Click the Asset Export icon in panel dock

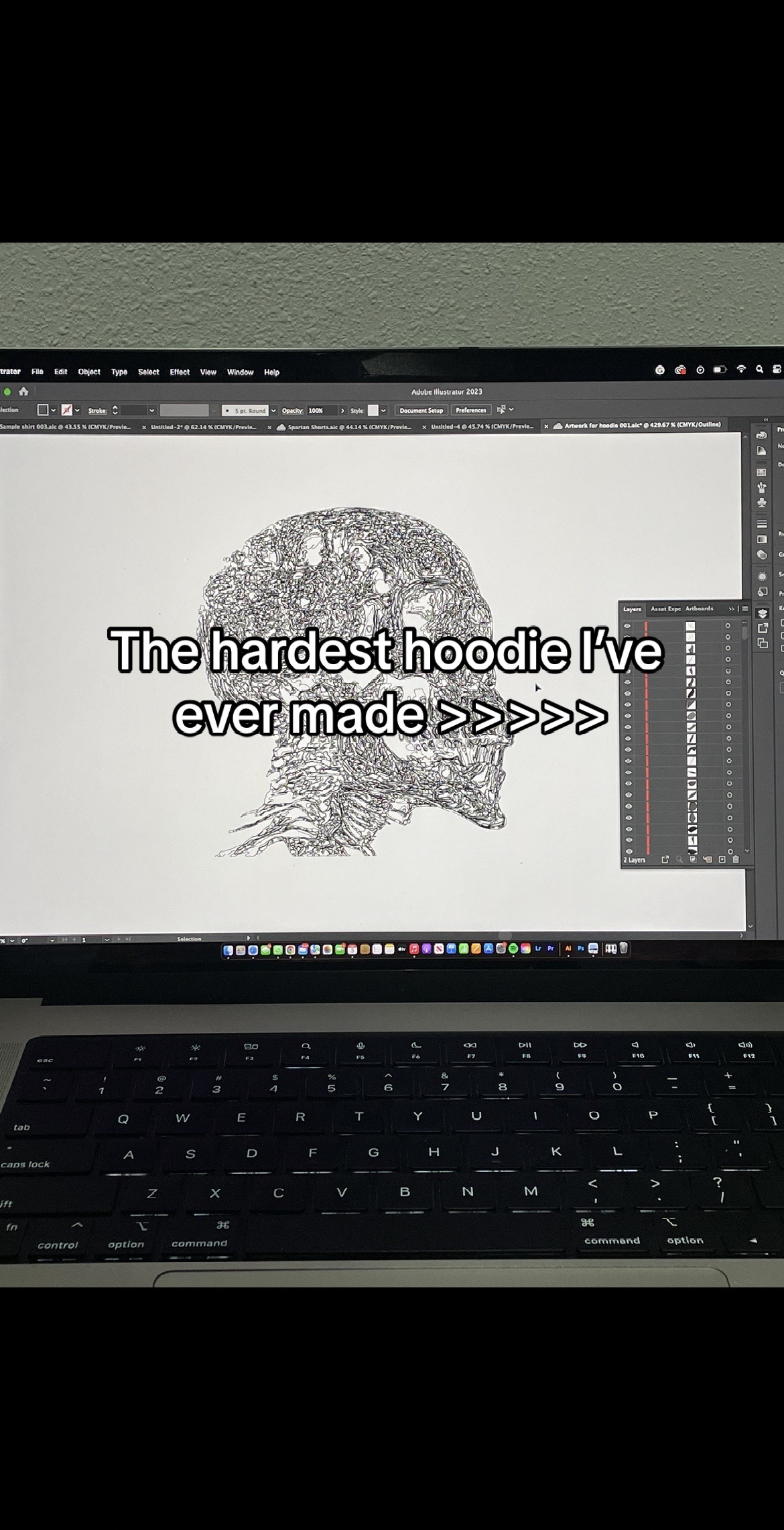[763, 628]
